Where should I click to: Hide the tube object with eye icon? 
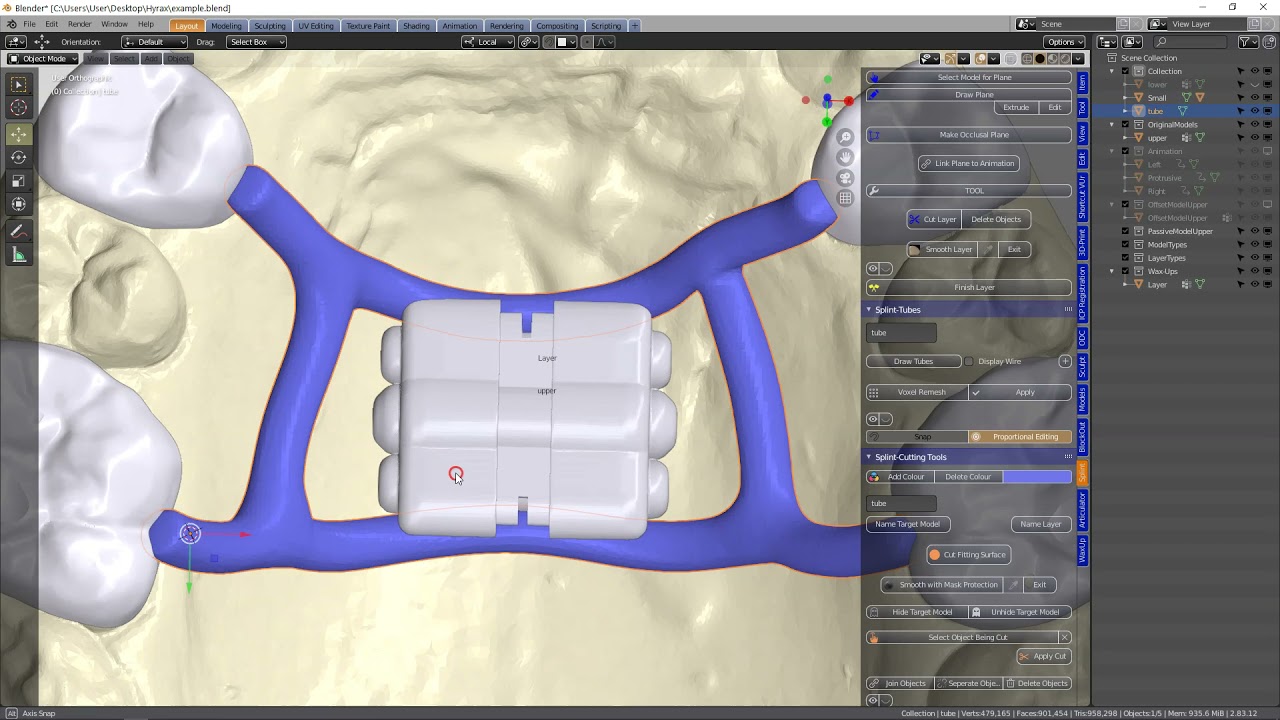[1254, 111]
